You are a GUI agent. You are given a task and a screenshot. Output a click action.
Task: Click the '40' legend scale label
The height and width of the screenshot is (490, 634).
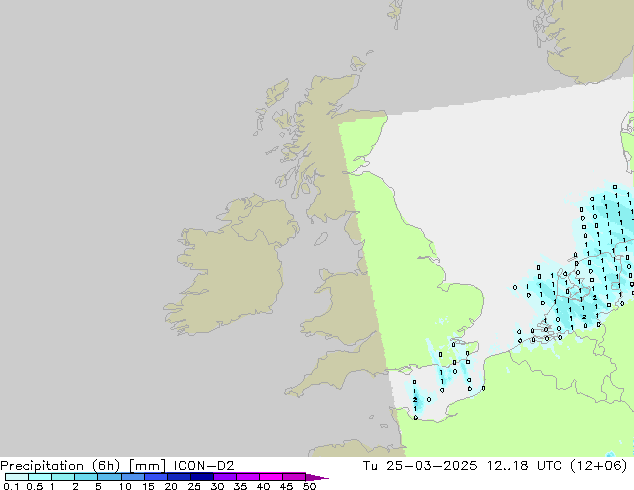point(263,486)
